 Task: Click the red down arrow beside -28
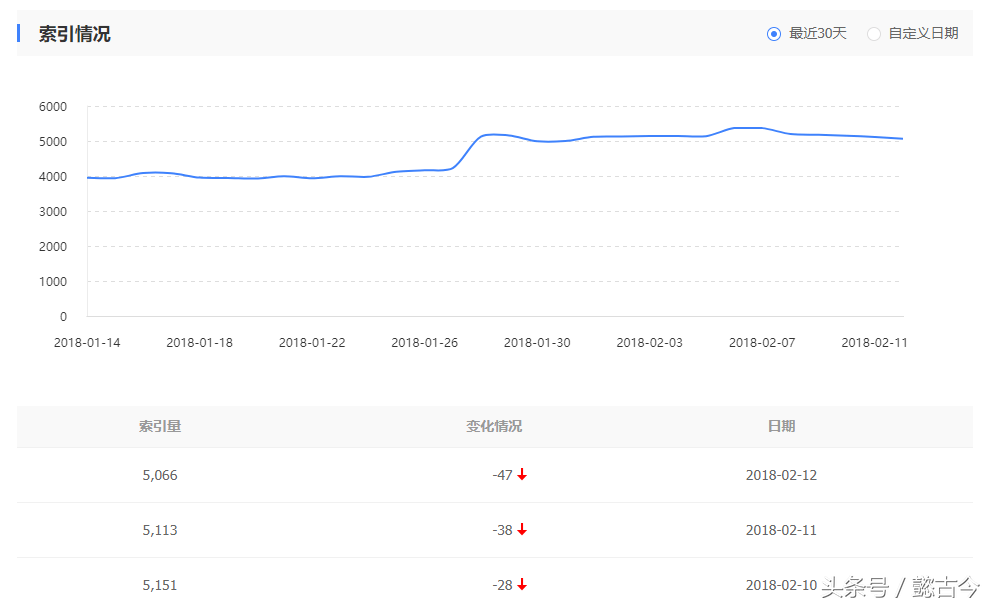[522, 585]
